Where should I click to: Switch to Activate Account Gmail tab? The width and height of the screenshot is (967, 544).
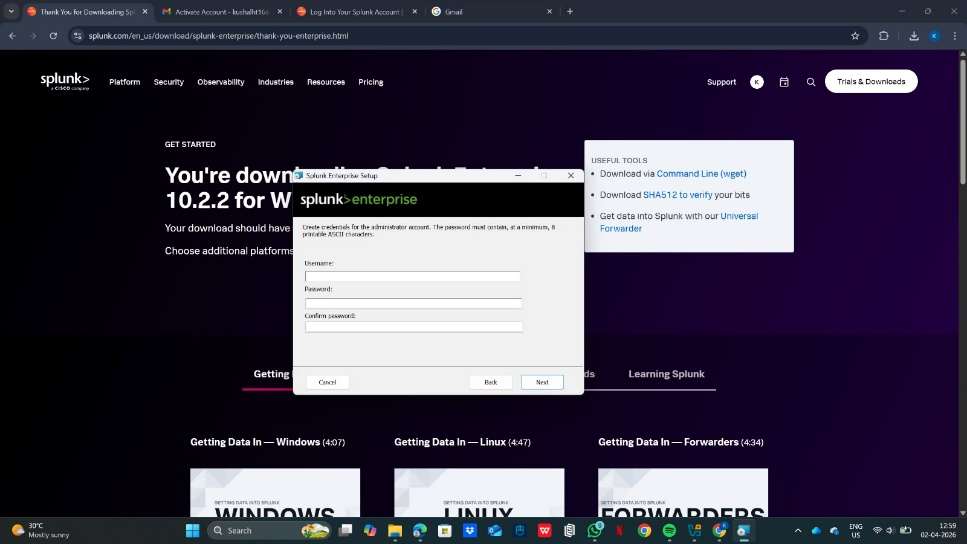tap(222, 12)
